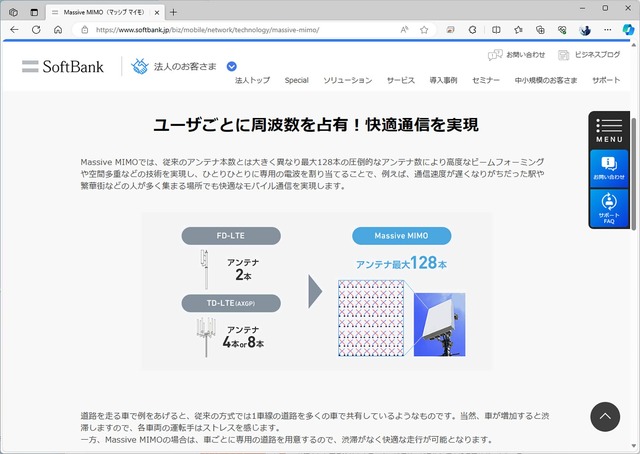Open browser extensions icon

pos(472,30)
